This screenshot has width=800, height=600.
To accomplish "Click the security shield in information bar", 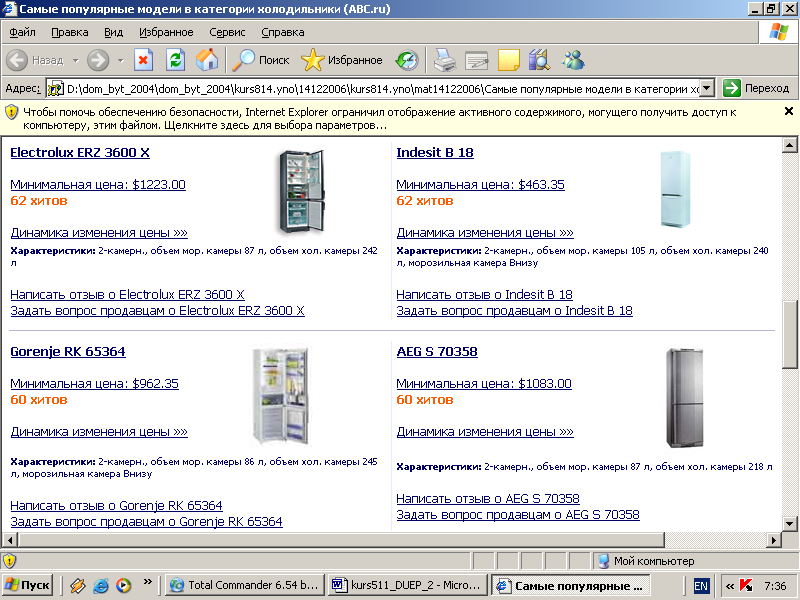I will point(11,113).
